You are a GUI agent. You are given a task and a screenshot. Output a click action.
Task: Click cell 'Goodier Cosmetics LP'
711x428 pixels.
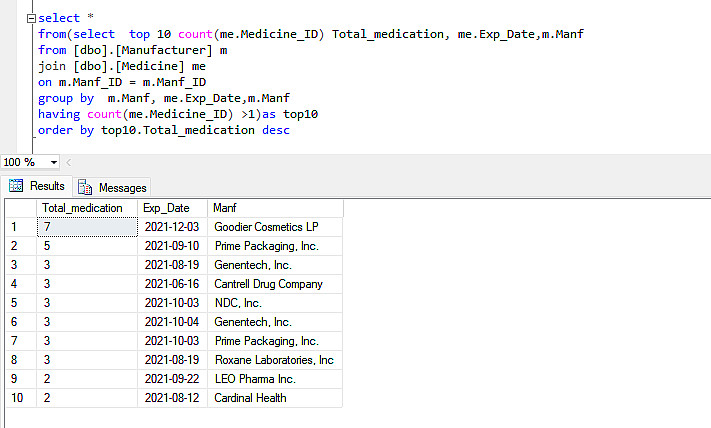275,227
